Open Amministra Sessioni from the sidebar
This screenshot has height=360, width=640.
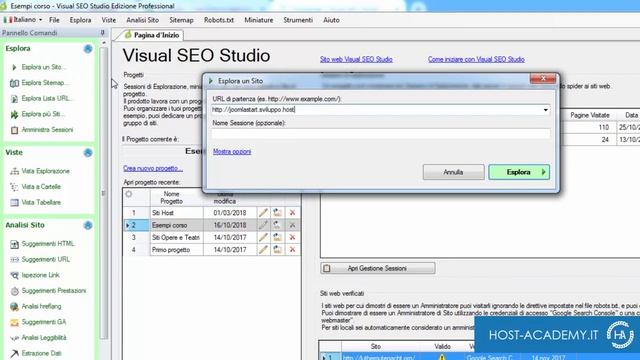(x=47, y=130)
